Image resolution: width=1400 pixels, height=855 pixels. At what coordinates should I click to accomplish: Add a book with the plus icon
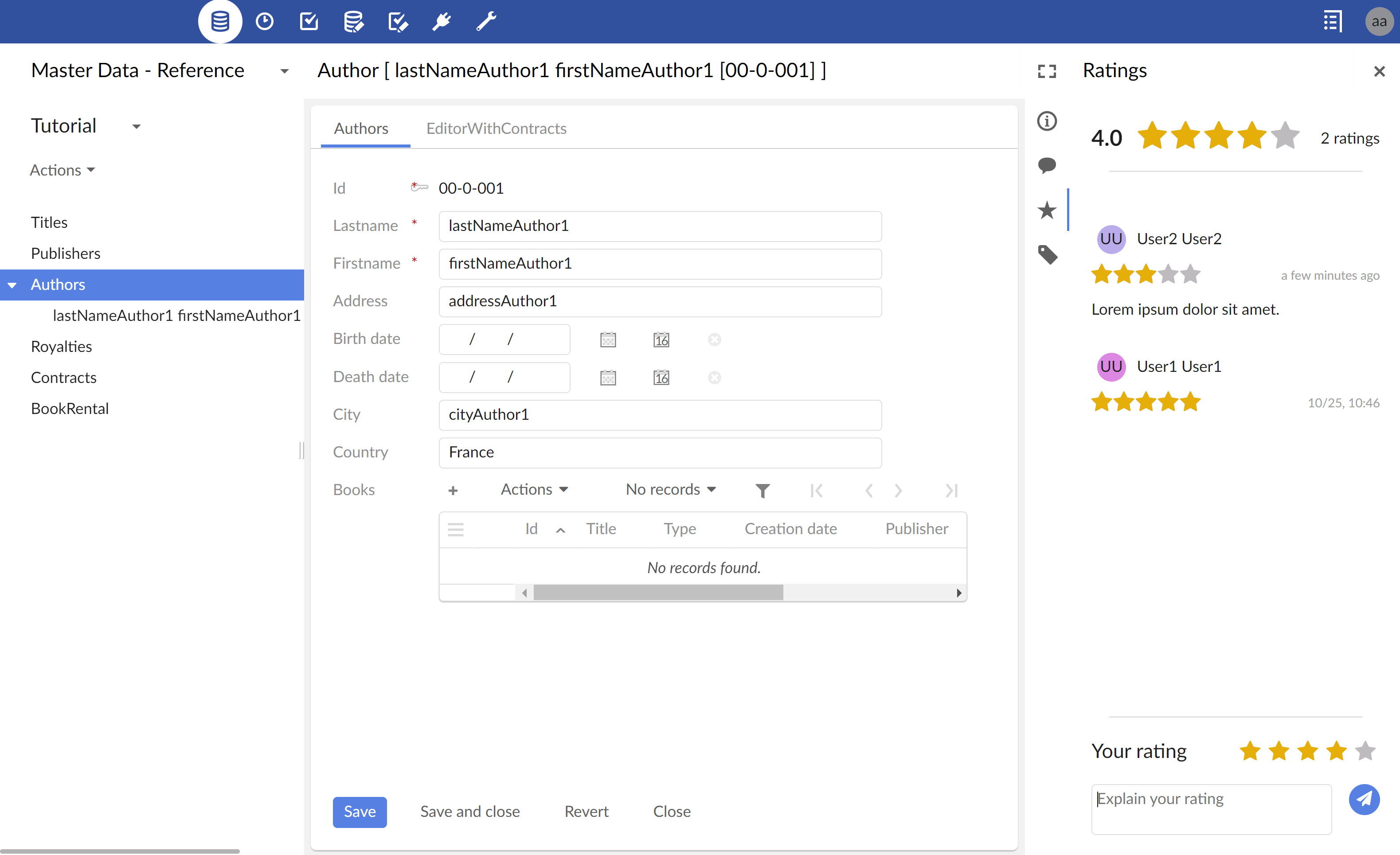[453, 490]
